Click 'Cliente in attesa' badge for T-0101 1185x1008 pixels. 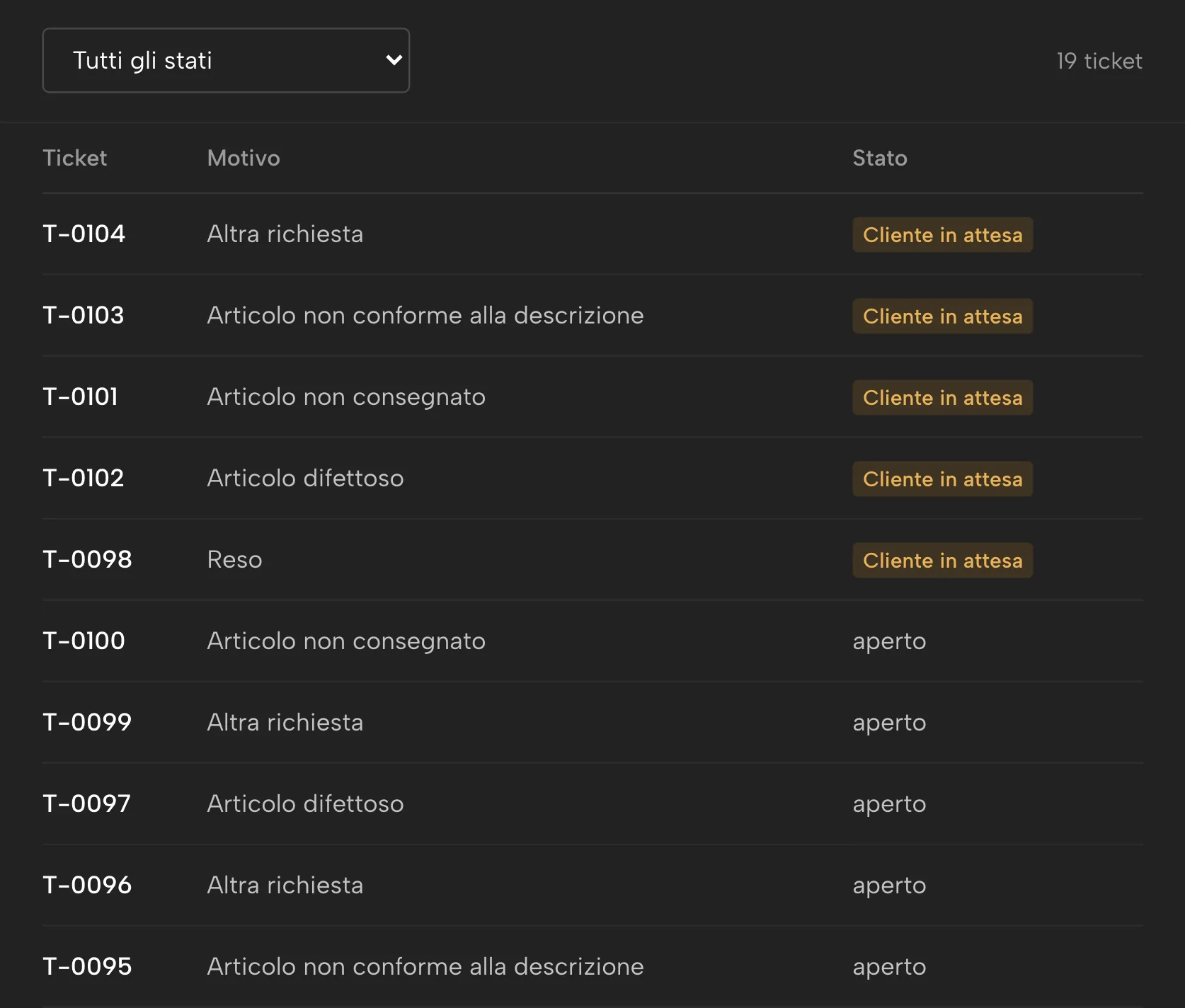[942, 397]
